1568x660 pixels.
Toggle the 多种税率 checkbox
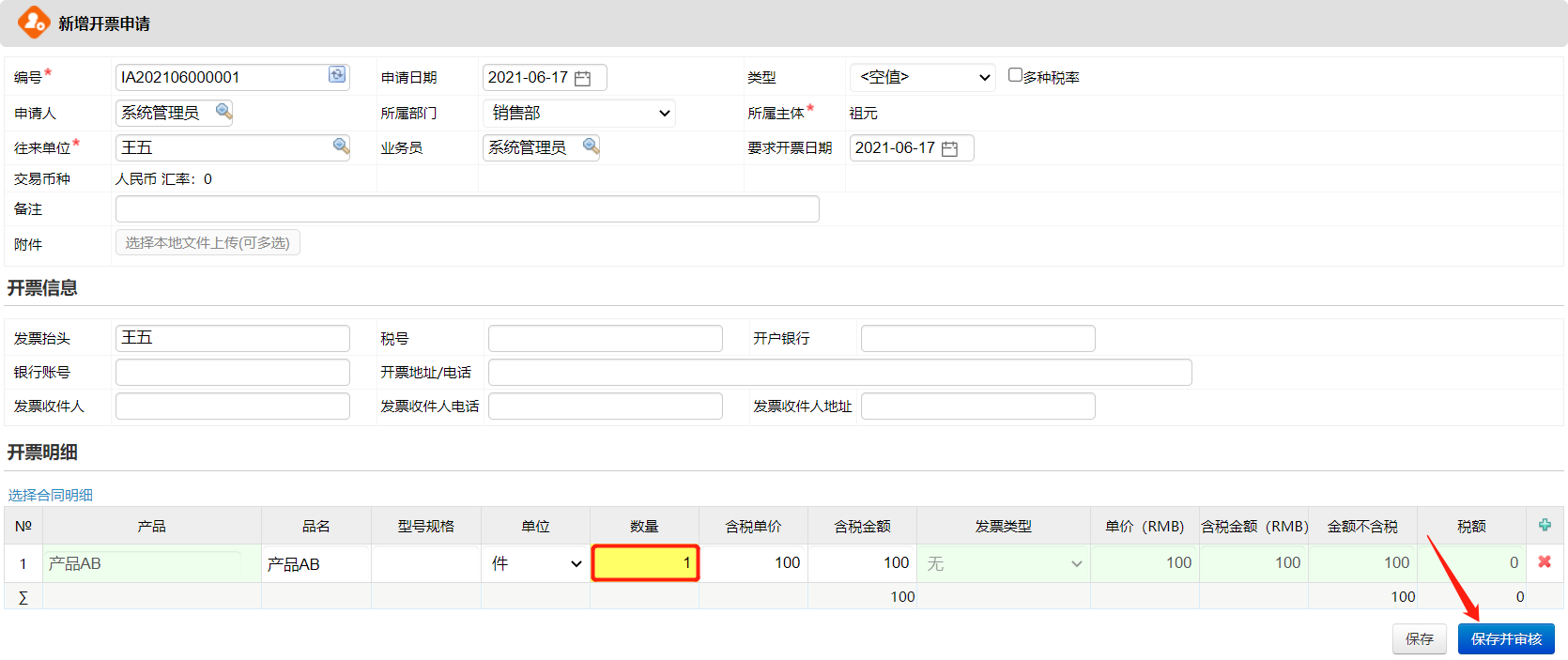(x=1015, y=75)
